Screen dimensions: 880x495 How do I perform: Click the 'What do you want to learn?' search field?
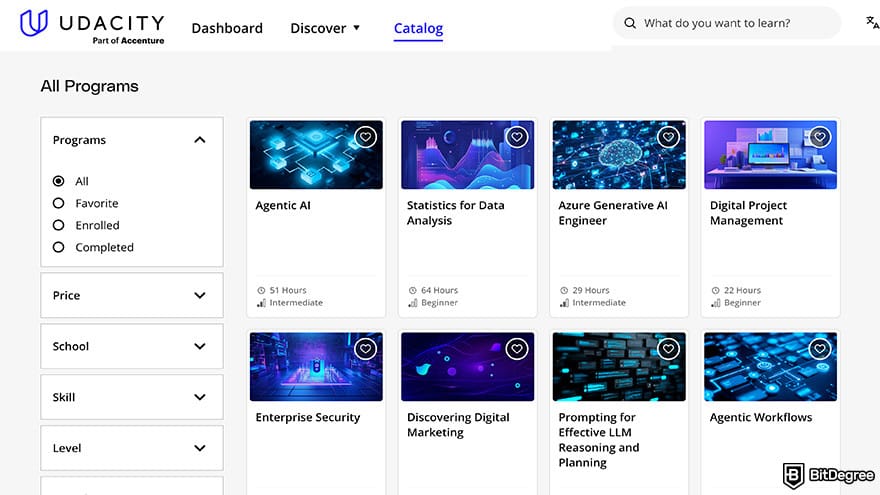[x=727, y=23]
